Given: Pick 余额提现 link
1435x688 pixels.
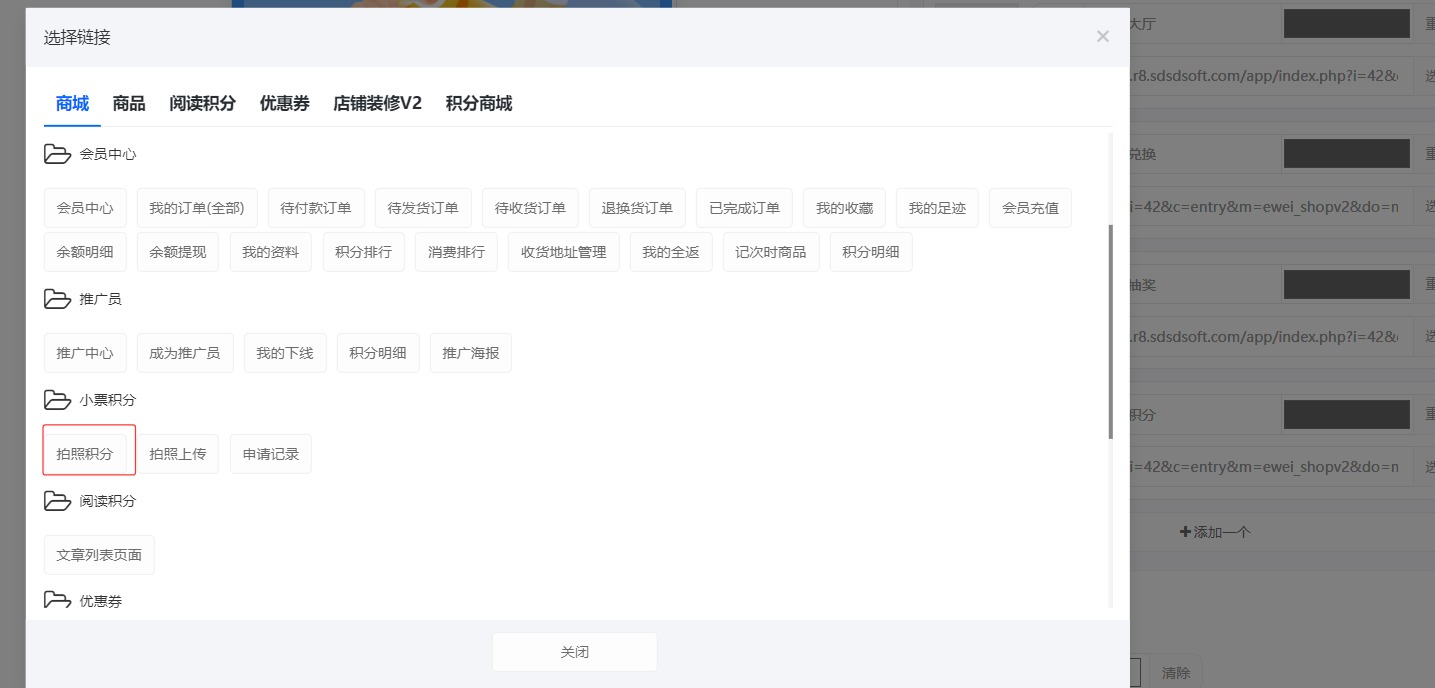Looking at the screenshot, I should (178, 252).
